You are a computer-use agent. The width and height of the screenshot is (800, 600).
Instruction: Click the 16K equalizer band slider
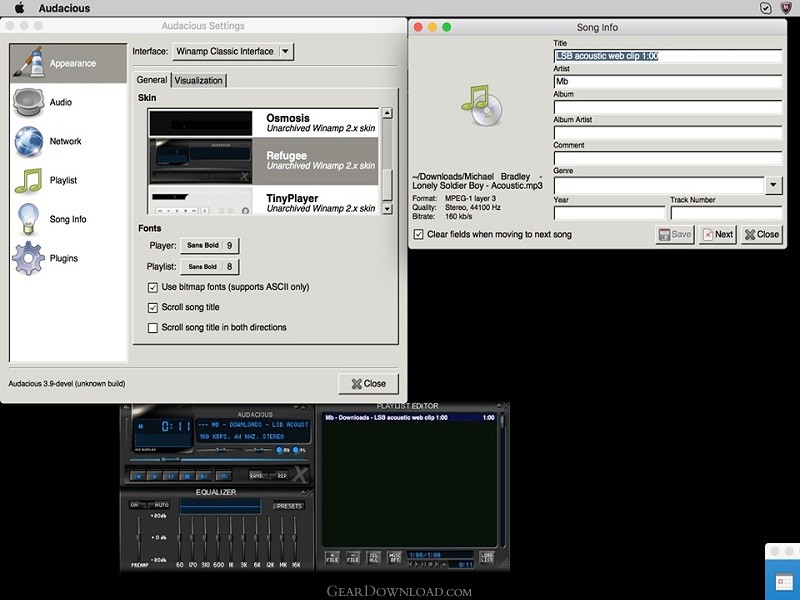(x=295, y=538)
